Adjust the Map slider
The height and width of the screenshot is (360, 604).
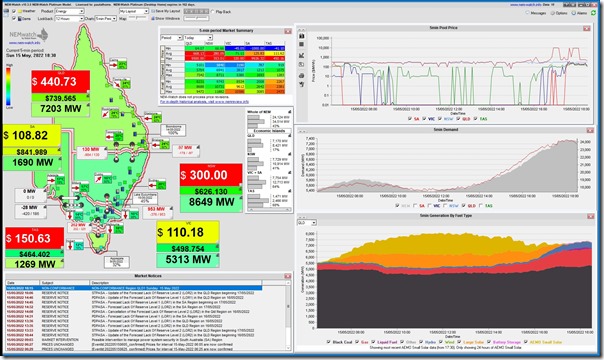pyautogui.click(x=137, y=18)
